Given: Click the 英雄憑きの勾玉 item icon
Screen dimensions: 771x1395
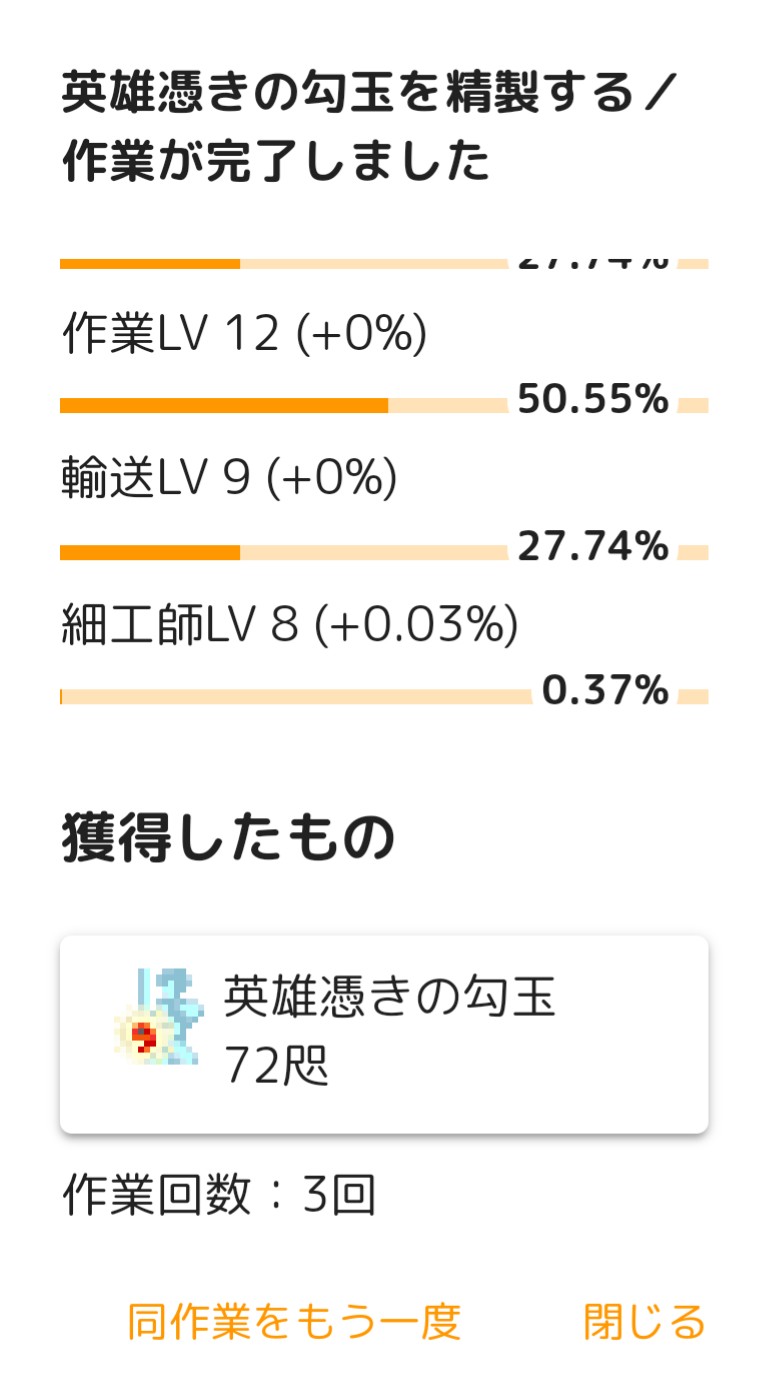Looking at the screenshot, I should [158, 1015].
